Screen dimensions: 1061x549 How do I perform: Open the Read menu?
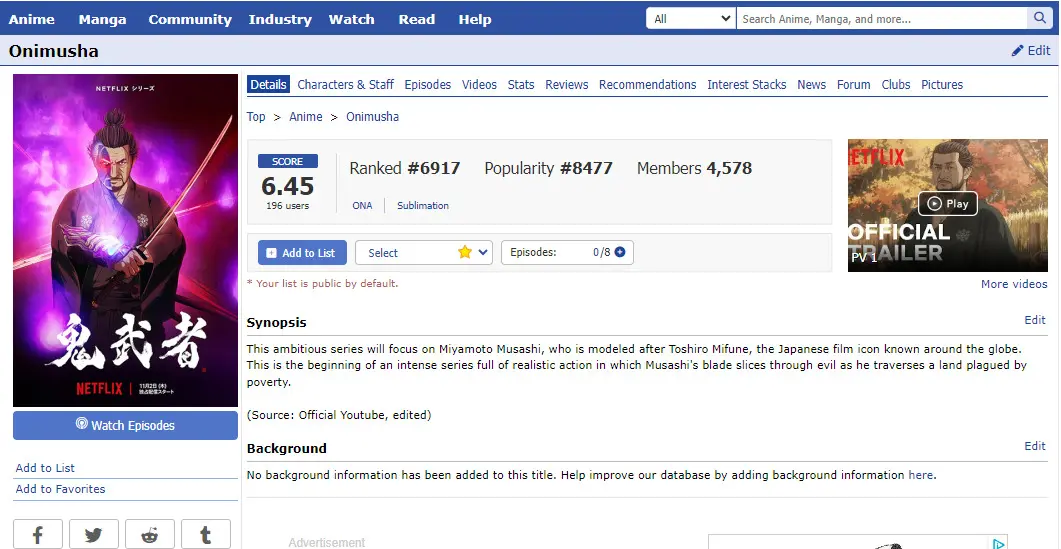[416, 19]
